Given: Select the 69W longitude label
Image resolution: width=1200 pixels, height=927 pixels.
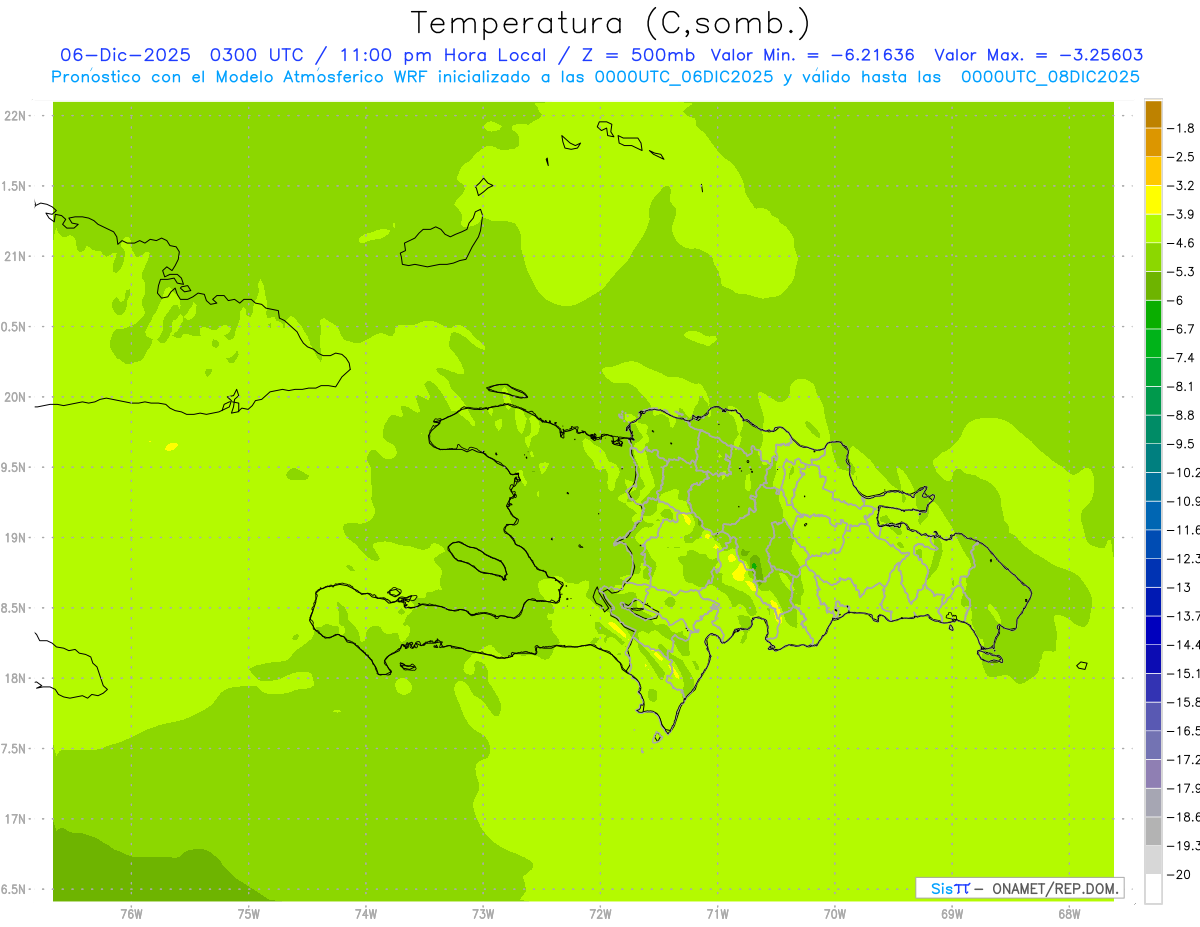Looking at the screenshot, I should [952, 913].
